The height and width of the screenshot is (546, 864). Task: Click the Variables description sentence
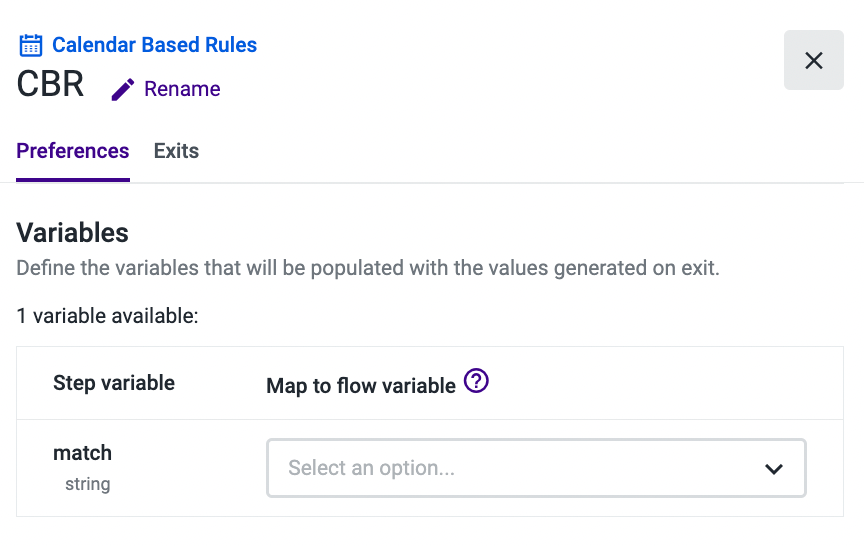(368, 268)
